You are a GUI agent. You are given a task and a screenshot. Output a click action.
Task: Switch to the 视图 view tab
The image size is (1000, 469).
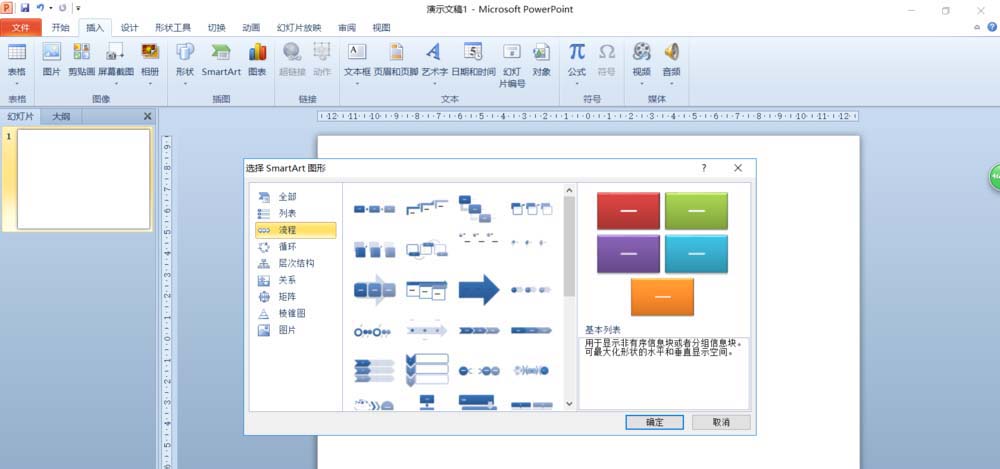click(381, 27)
